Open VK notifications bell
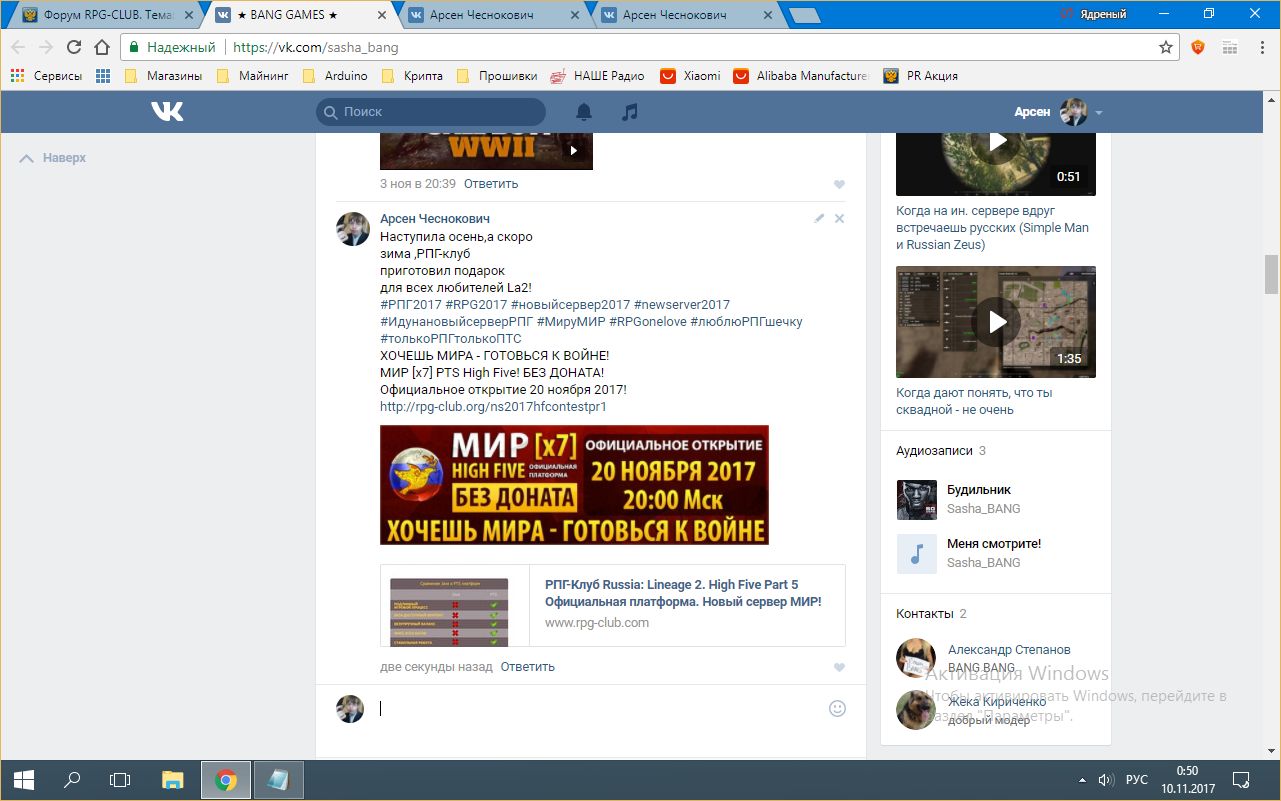Viewport: 1281px width, 801px height. [x=584, y=112]
